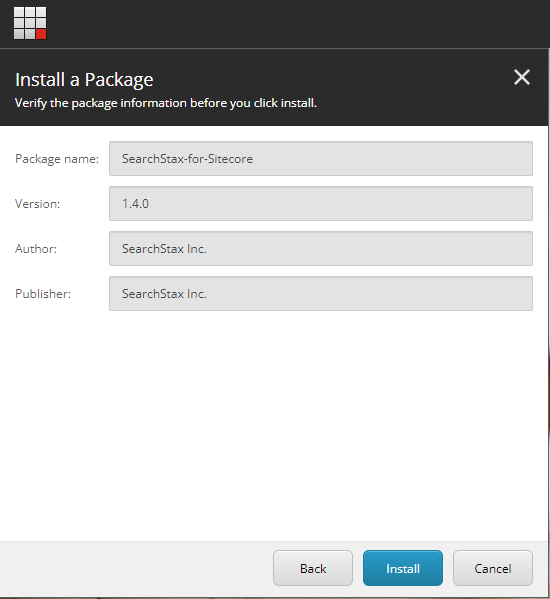Image resolution: width=550 pixels, height=599 pixels.
Task: Click into the Author text field
Action: pos(321,249)
